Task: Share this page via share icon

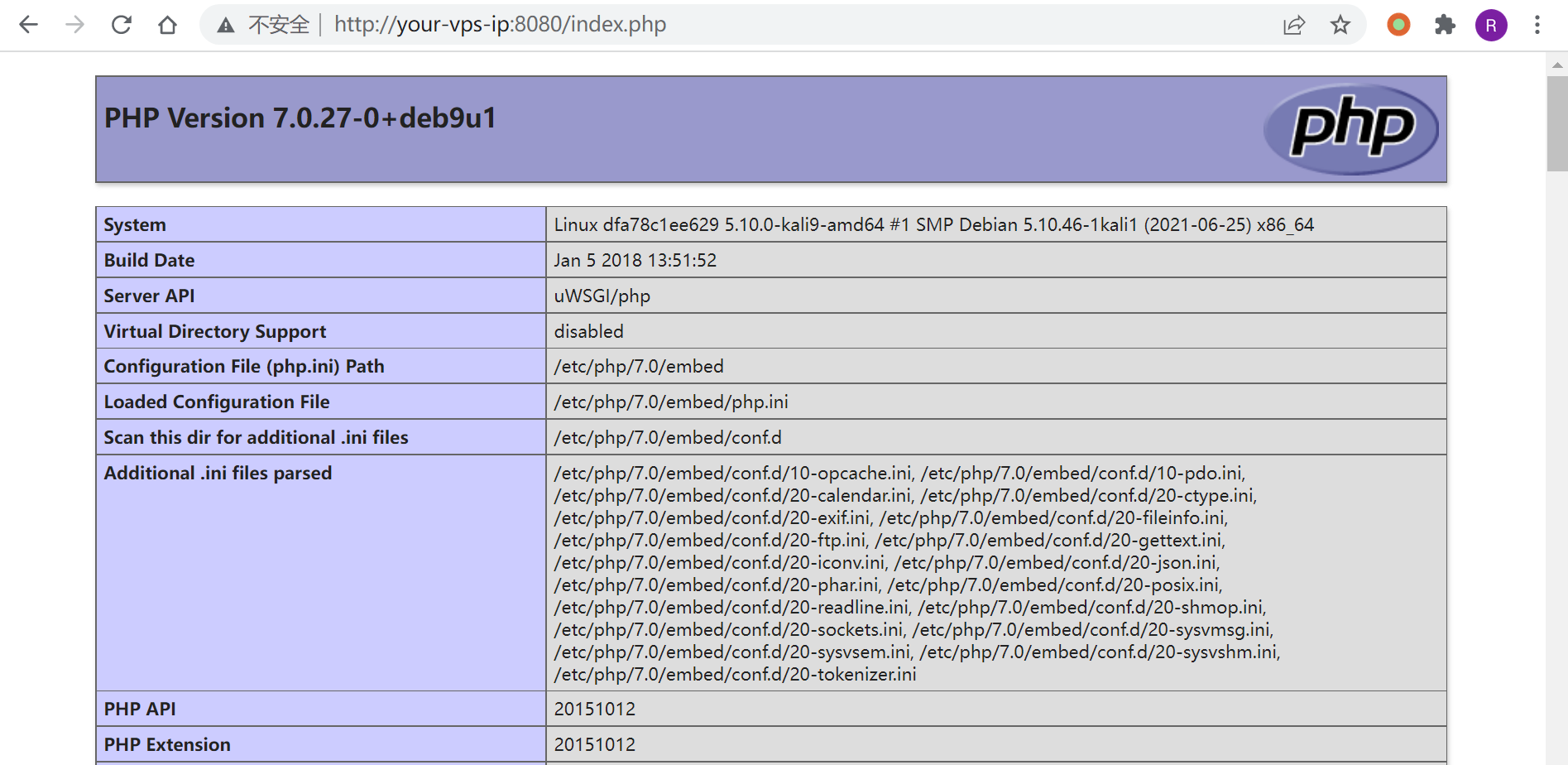Action: (1294, 25)
